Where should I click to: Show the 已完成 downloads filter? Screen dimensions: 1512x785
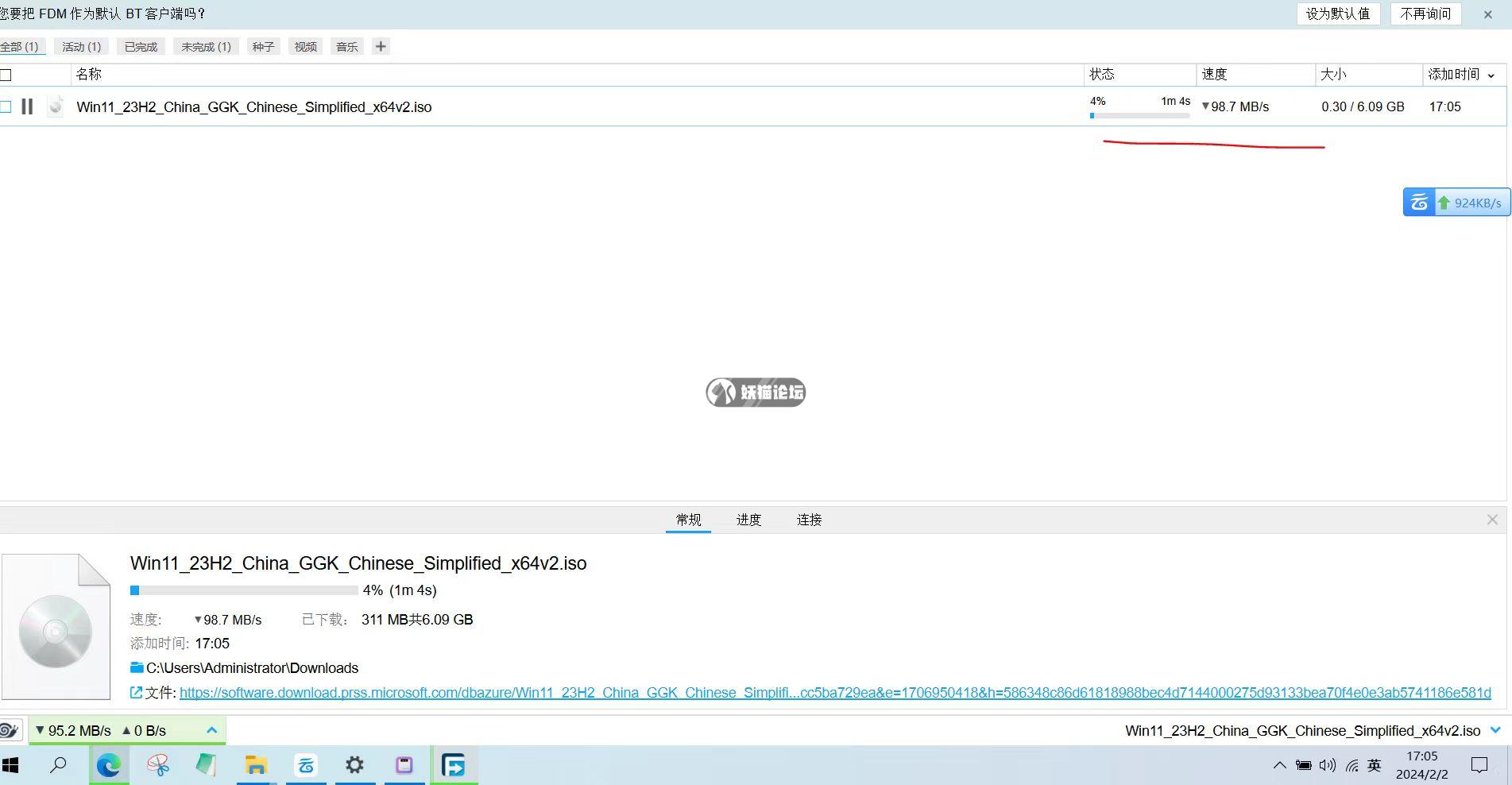[141, 47]
